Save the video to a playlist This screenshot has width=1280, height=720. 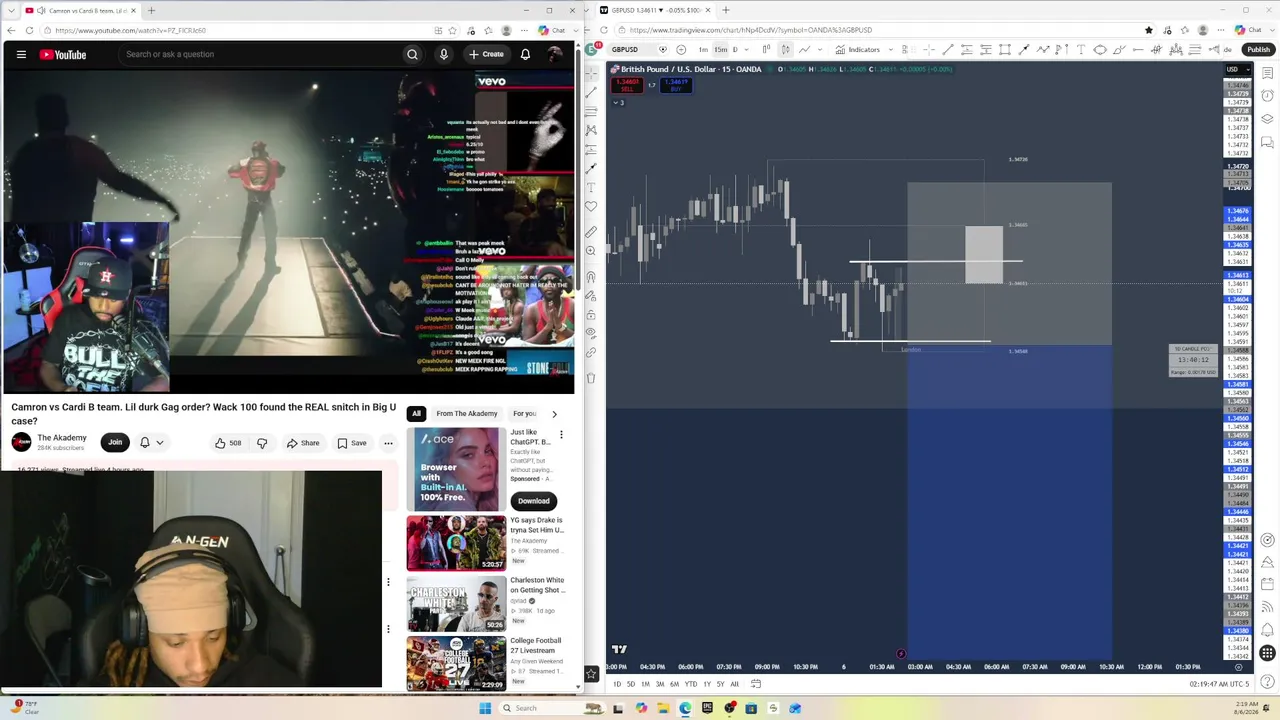[352, 443]
